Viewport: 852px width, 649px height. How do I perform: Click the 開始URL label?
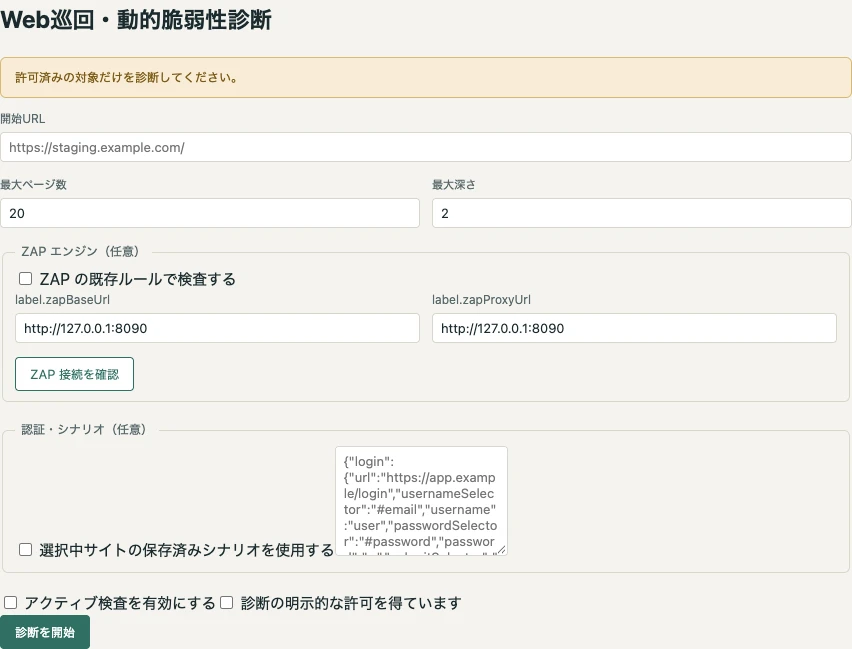[x=23, y=118]
